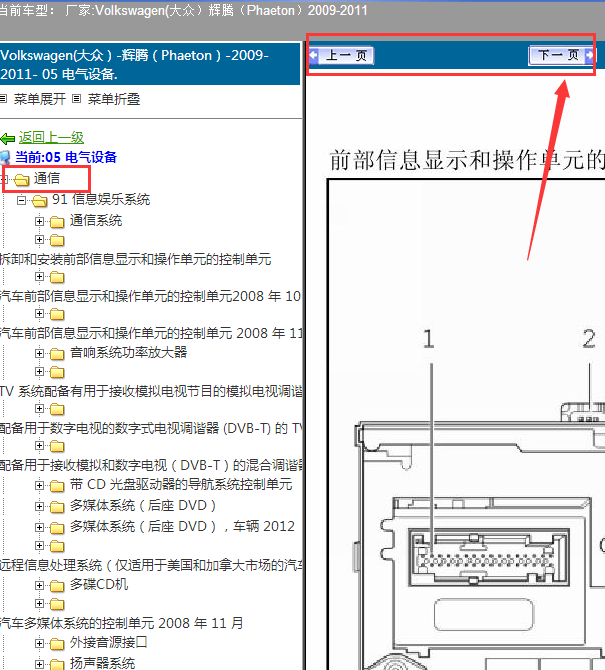This screenshot has height=670, width=605.
Task: Expand the 通信系统 node
Action: [x=39, y=221]
